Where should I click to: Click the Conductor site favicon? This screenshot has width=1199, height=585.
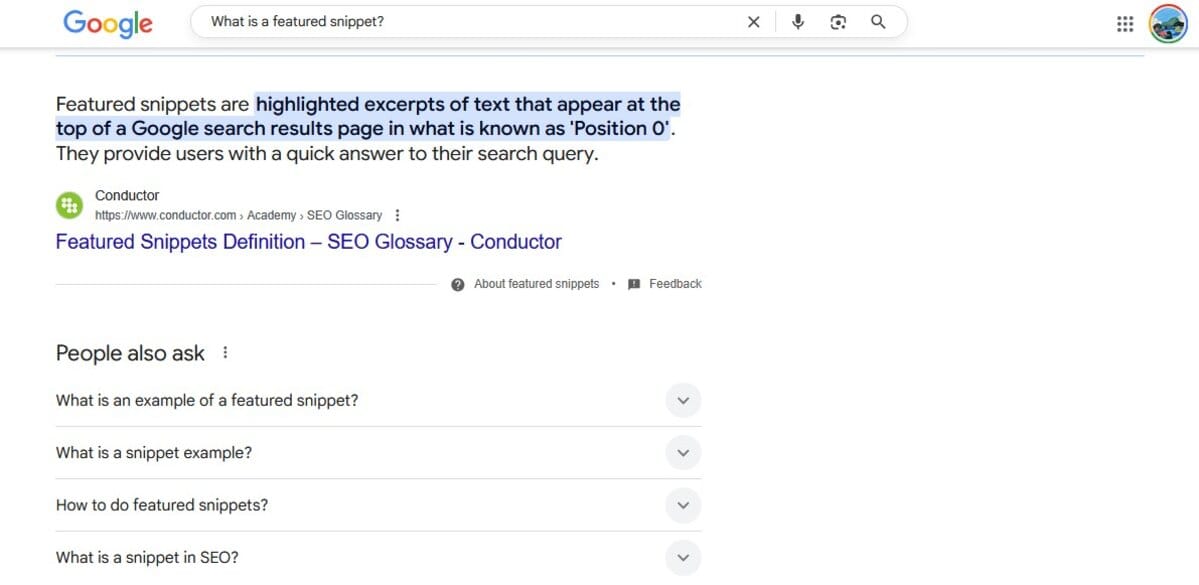(68, 204)
